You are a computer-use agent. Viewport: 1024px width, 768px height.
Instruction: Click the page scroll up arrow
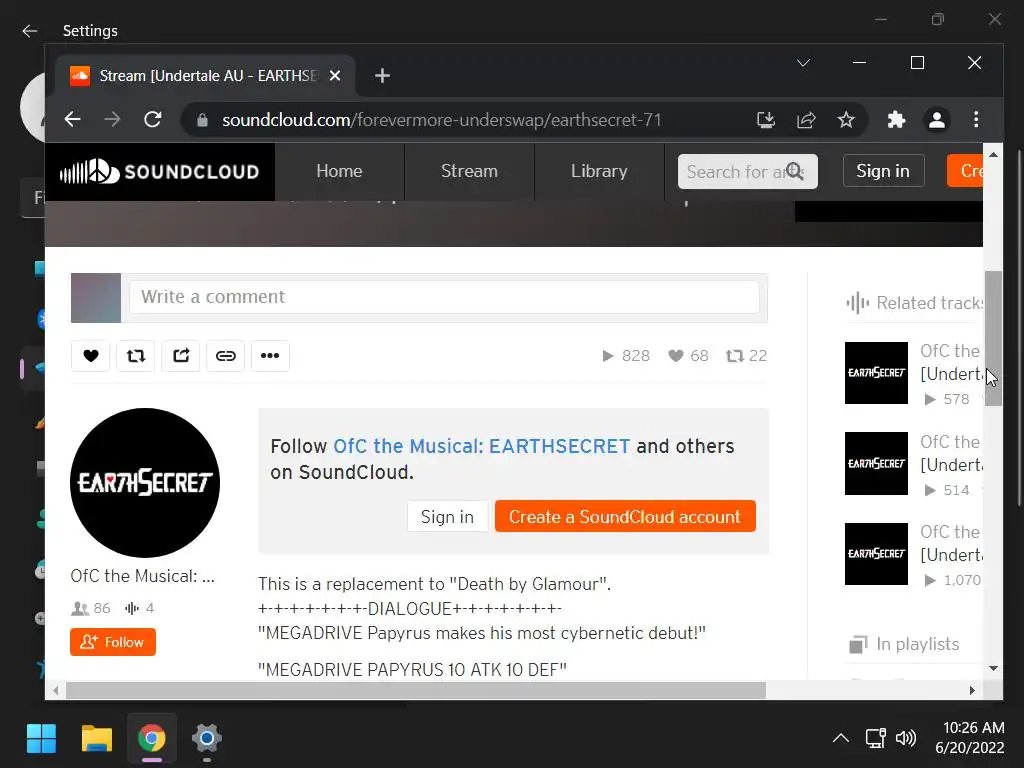click(993, 155)
